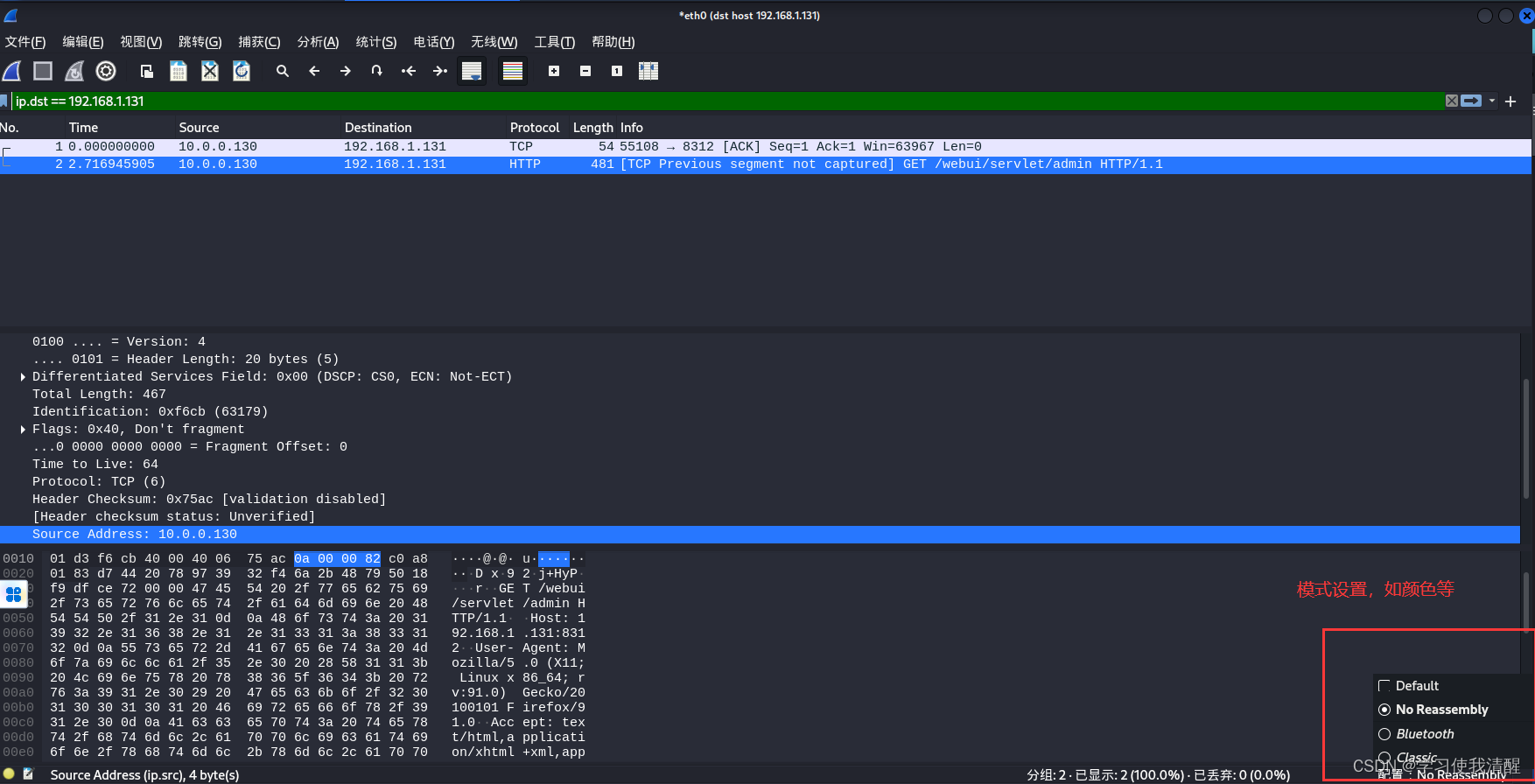
Task: Select the Classic profile
Action: point(1408,758)
